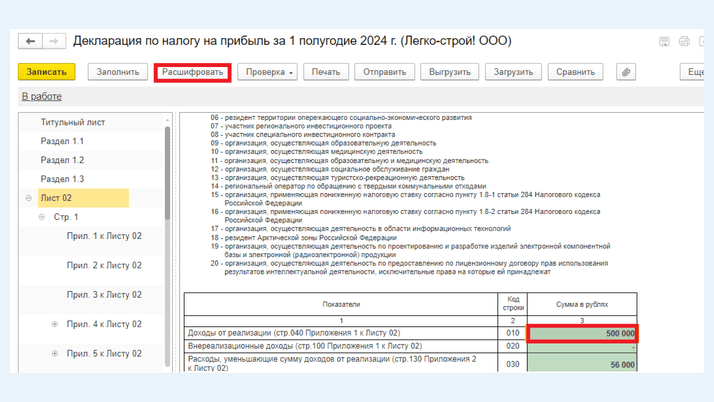Click the section tree vertical scrollbar
Image resolution: width=714 pixels, height=402 pixels.
click(167, 173)
